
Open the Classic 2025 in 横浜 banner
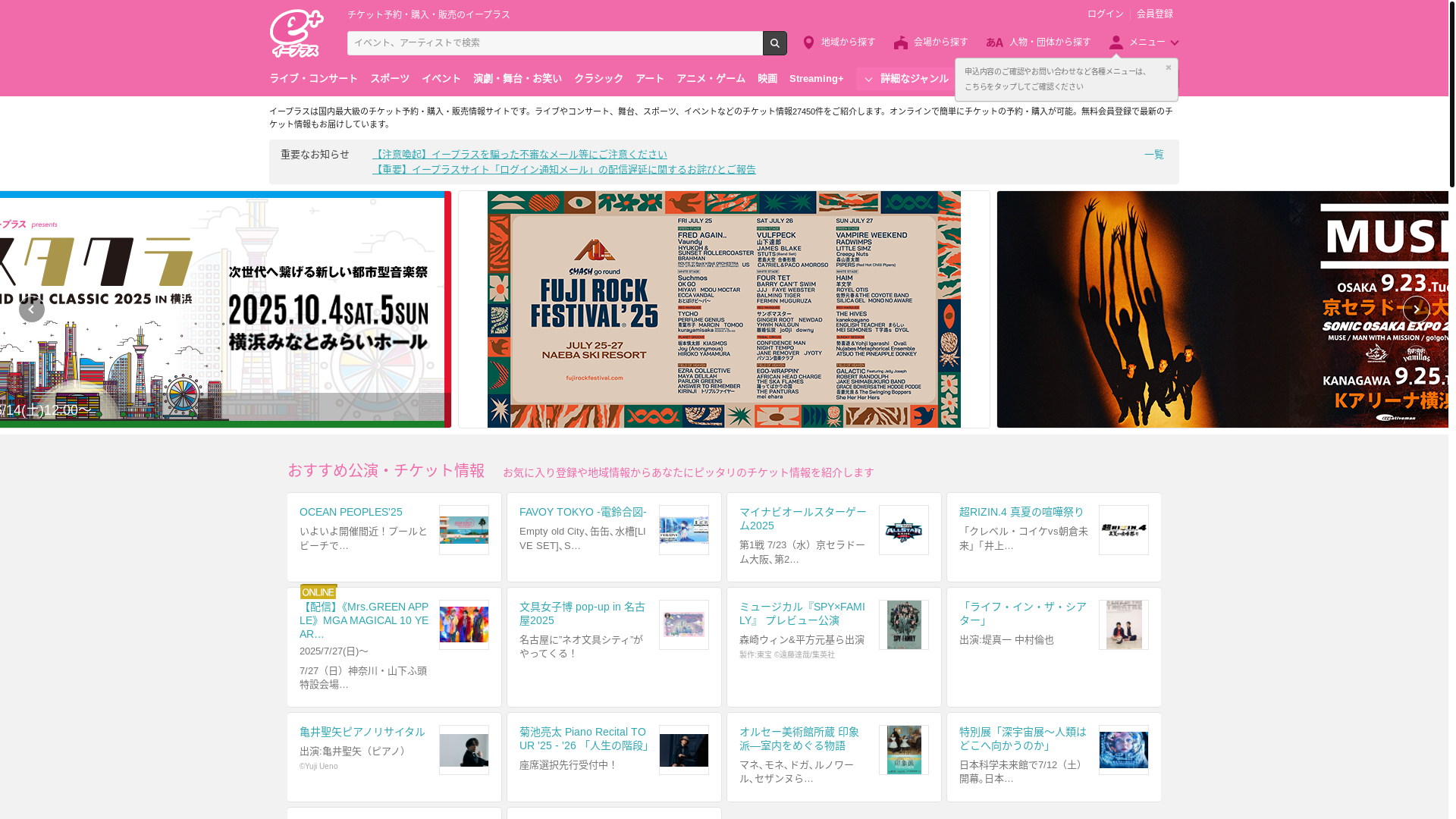tap(225, 309)
